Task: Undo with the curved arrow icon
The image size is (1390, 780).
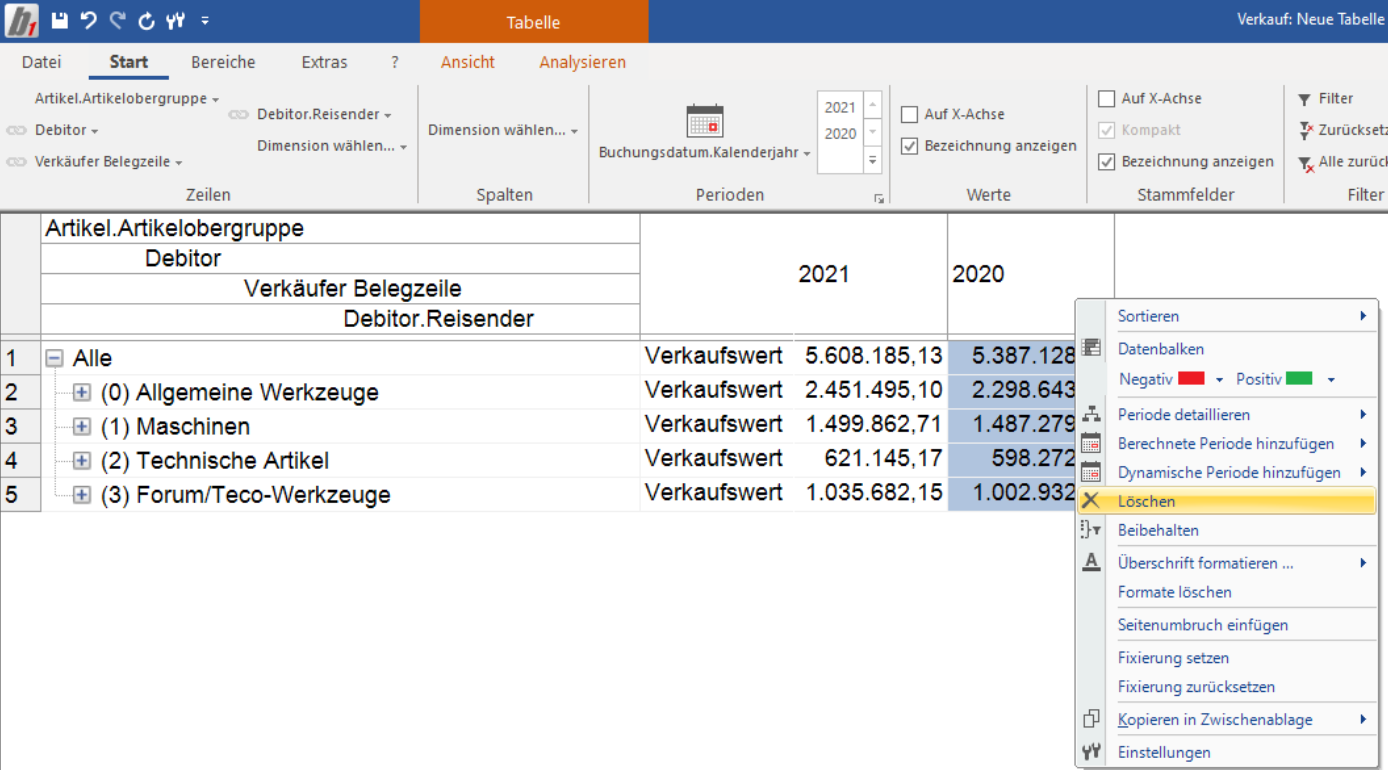Action: coord(88,20)
